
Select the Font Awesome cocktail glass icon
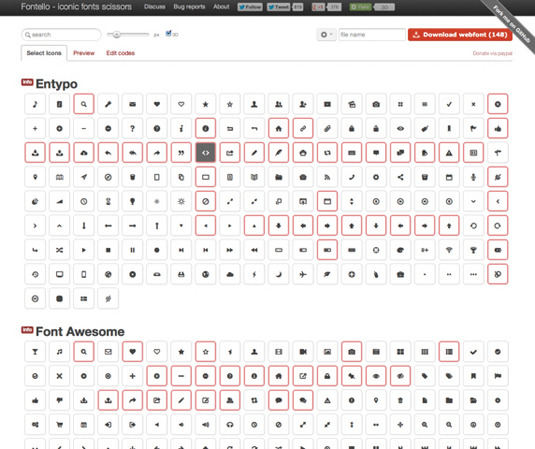point(35,351)
